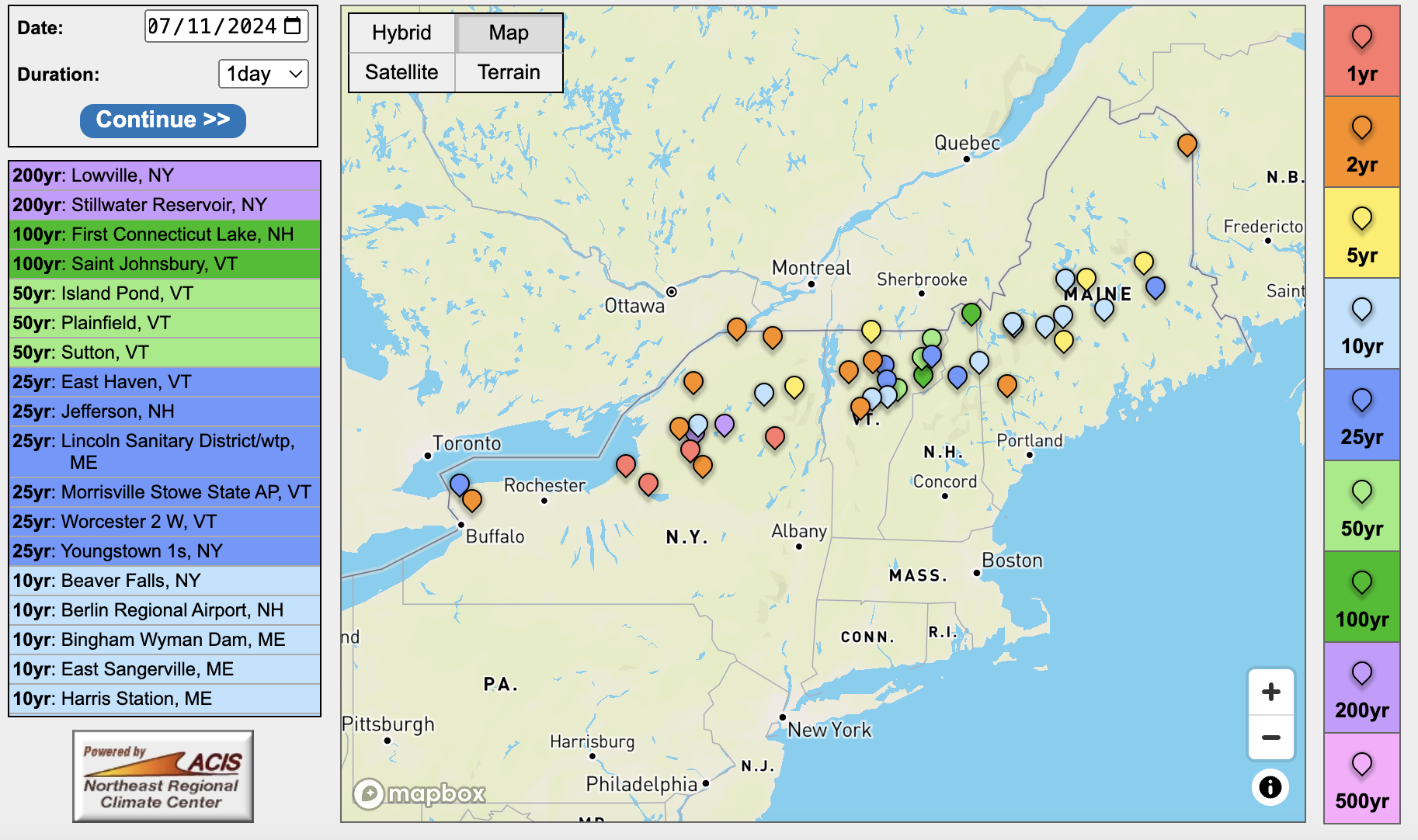Click the blue marker west of Buffalo
This screenshot has width=1418, height=840.
[x=460, y=484]
